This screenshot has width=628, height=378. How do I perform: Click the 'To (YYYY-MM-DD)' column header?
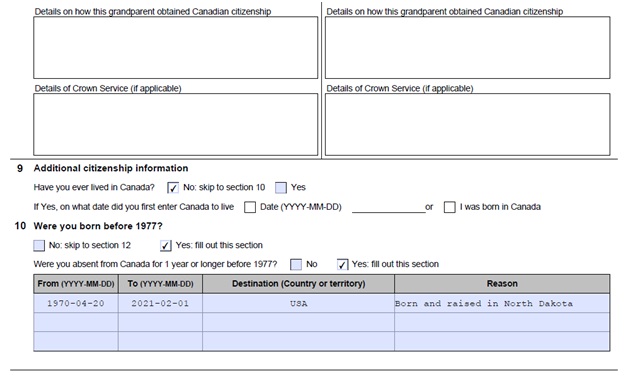pos(160,284)
